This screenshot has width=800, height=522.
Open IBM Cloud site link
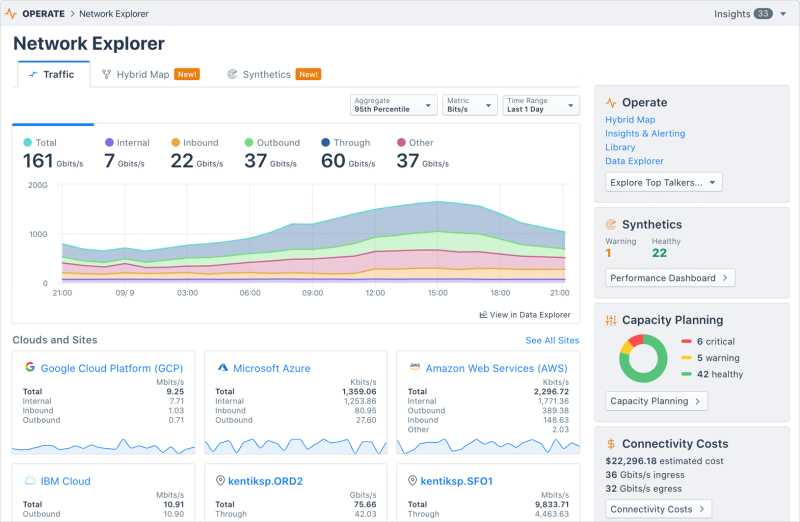click(x=65, y=481)
